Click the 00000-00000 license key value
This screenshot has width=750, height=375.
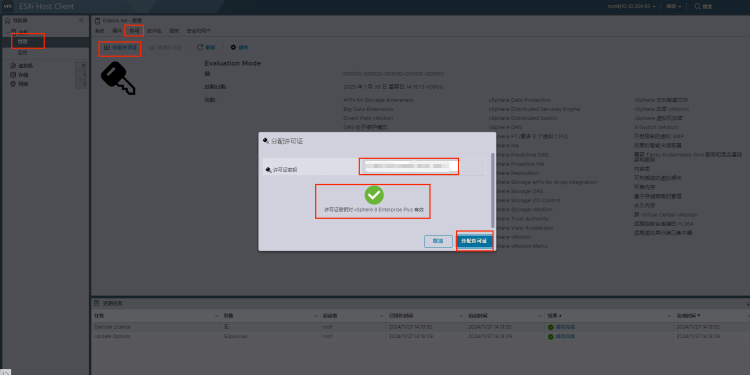[x=393, y=74]
